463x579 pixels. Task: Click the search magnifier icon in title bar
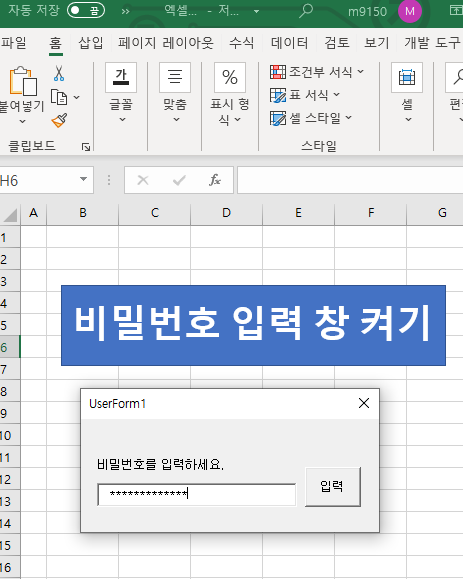[x=306, y=10]
